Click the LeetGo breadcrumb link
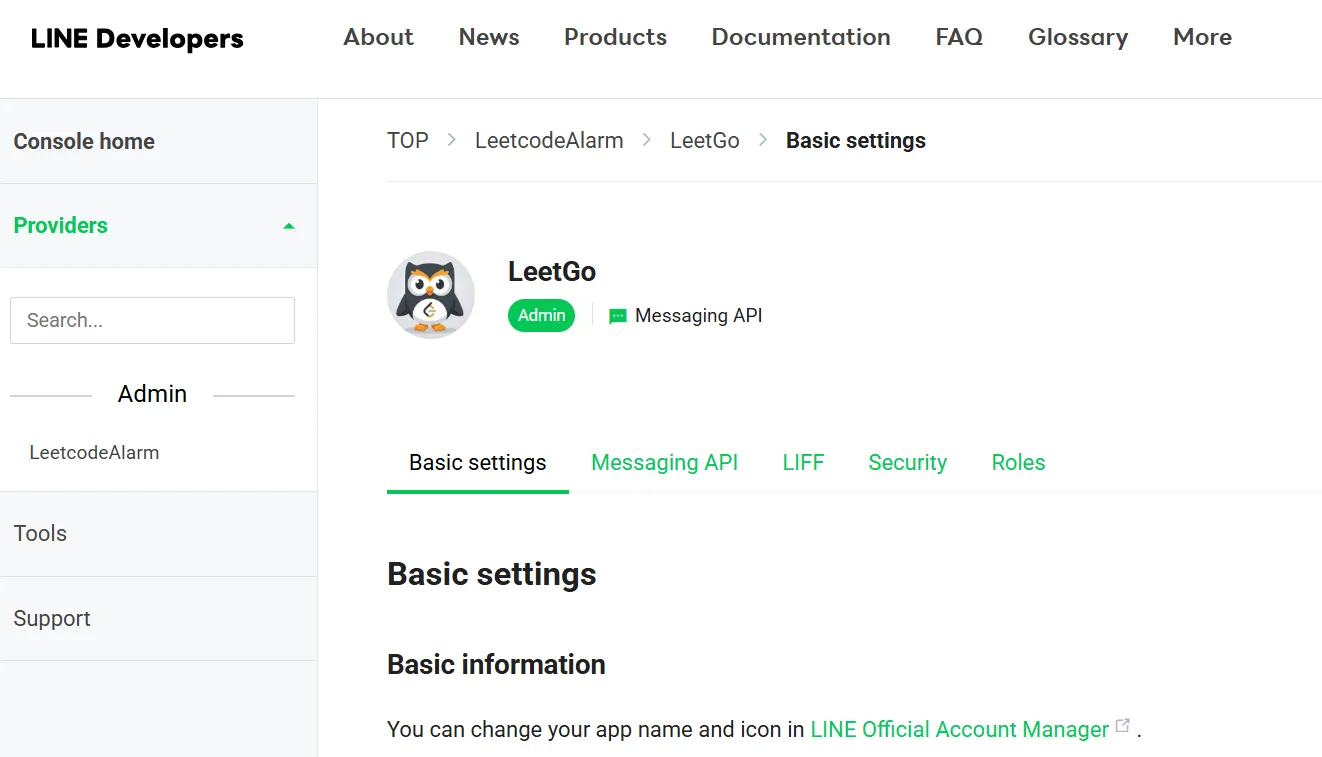 coord(704,141)
